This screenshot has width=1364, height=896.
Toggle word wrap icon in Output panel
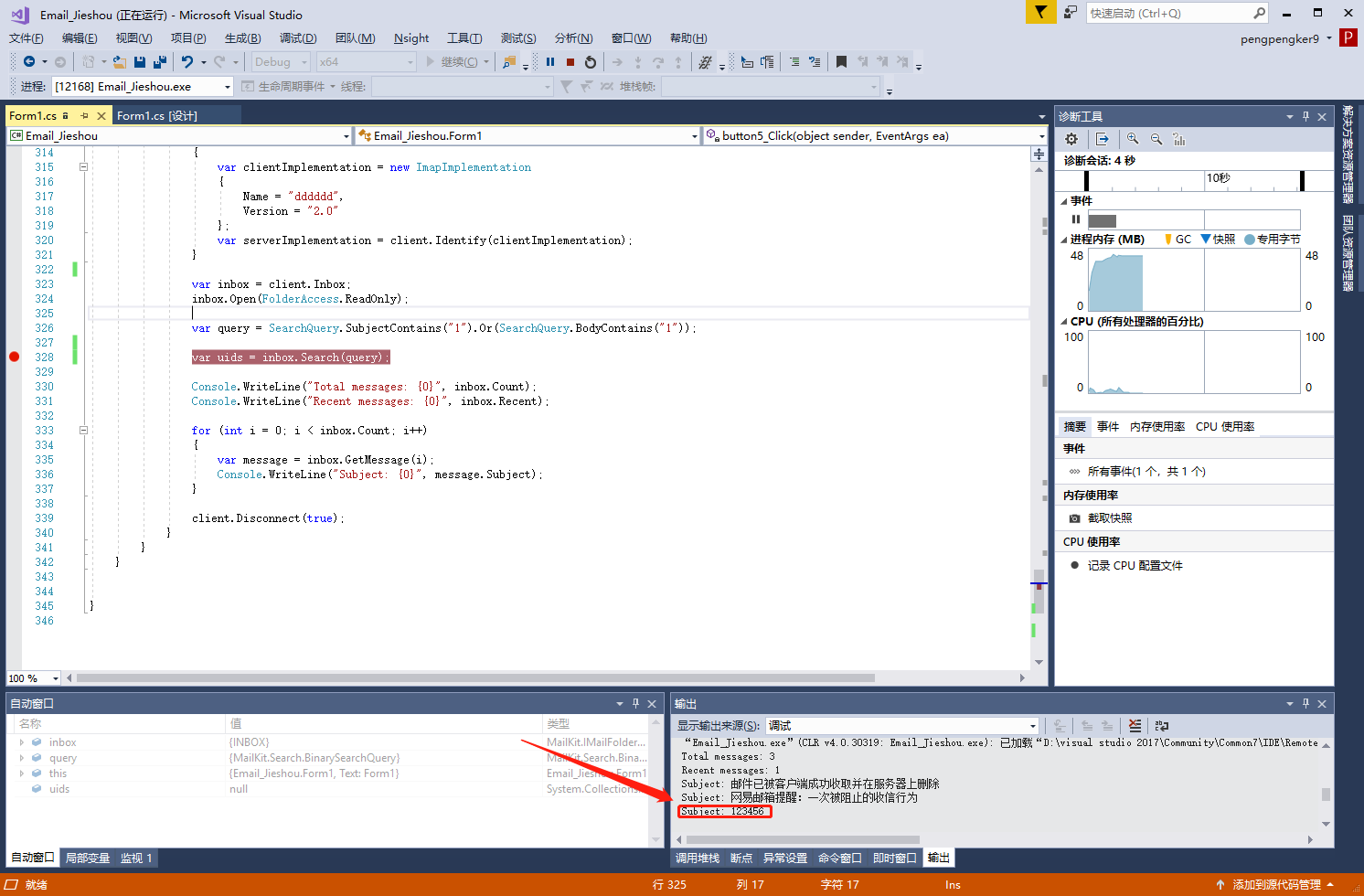(x=1162, y=725)
